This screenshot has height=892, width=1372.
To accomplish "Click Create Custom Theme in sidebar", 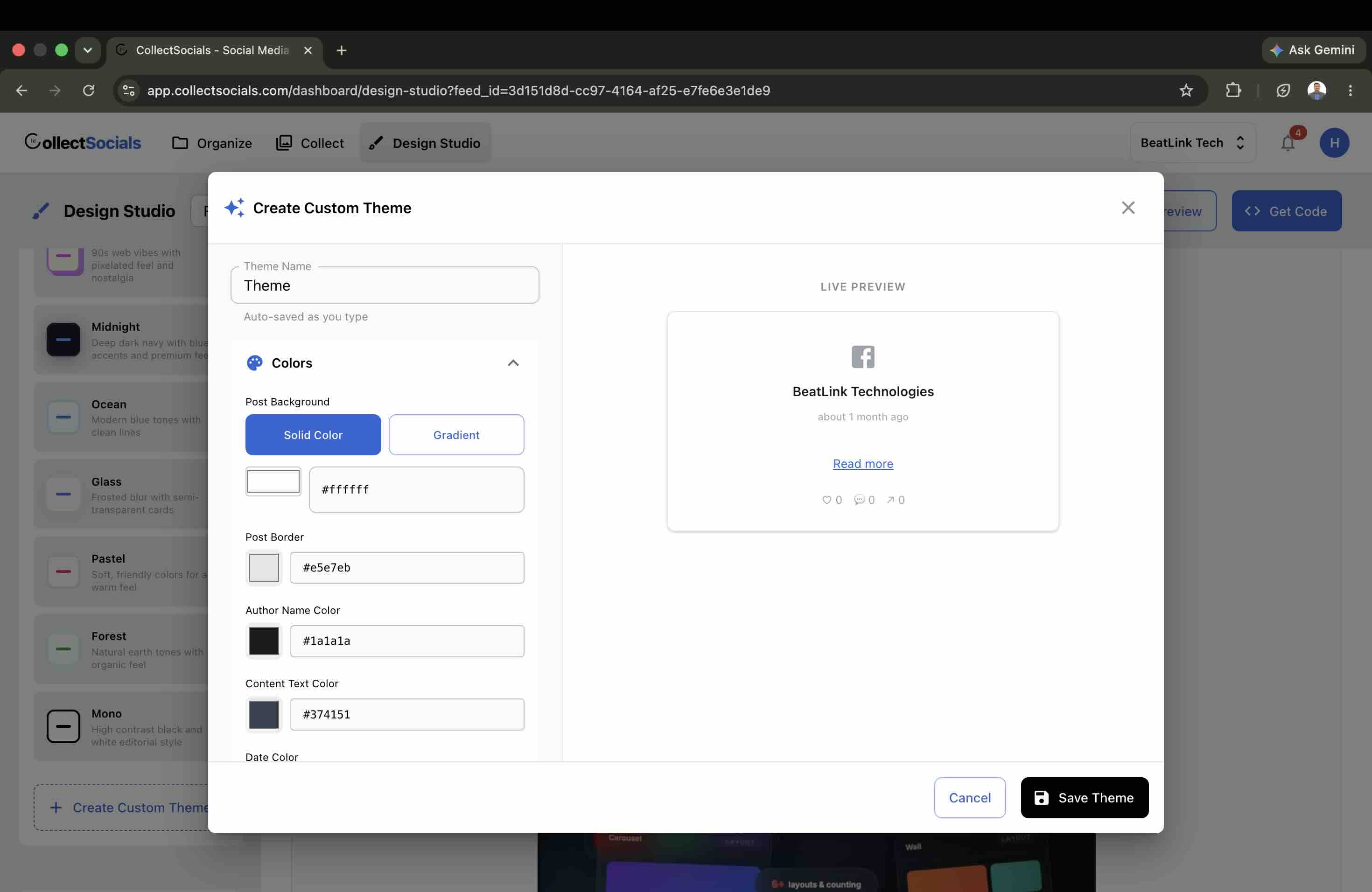I will click(121, 807).
